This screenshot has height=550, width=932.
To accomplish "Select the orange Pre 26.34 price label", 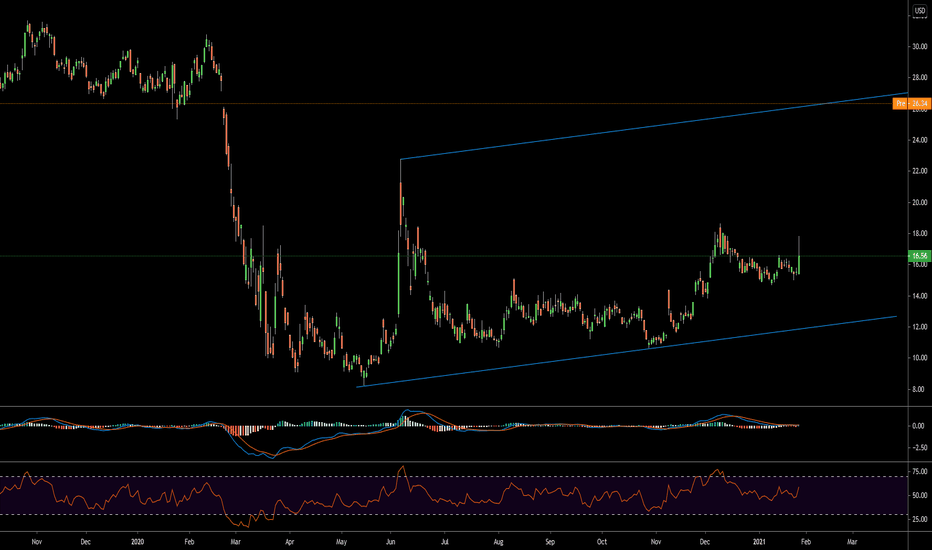I will coord(911,103).
